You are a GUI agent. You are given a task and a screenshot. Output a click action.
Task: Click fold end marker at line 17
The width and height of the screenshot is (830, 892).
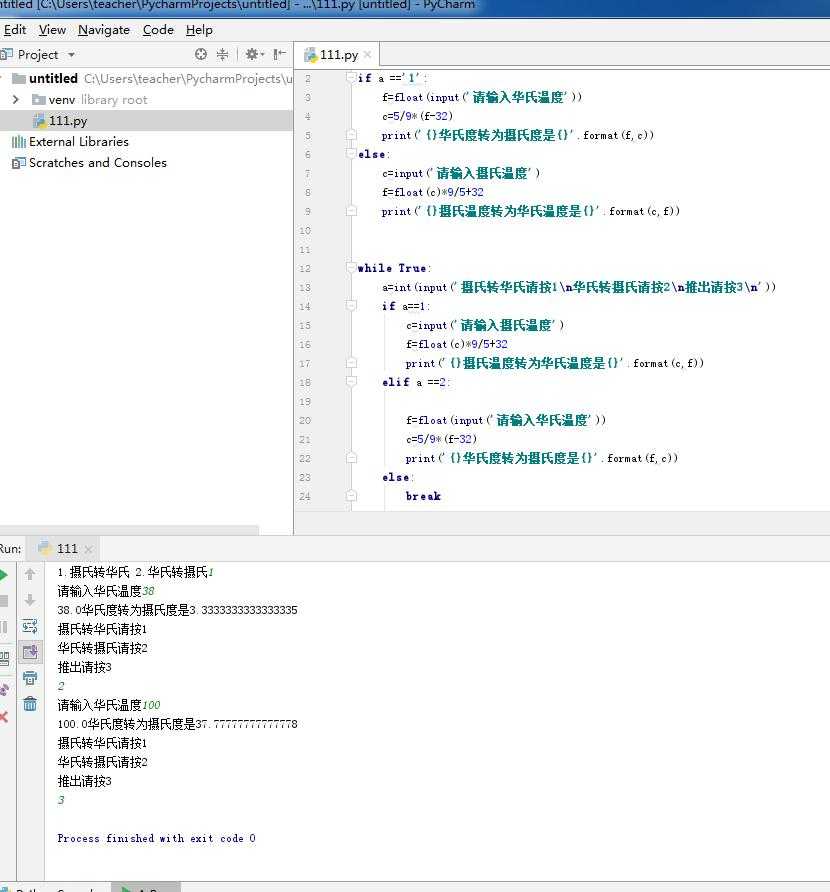point(351,363)
